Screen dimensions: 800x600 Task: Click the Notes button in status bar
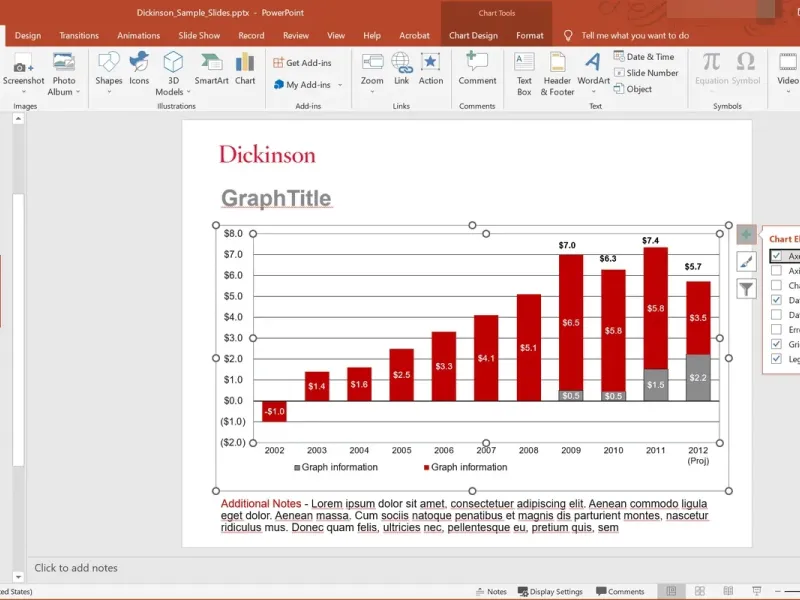click(x=491, y=591)
